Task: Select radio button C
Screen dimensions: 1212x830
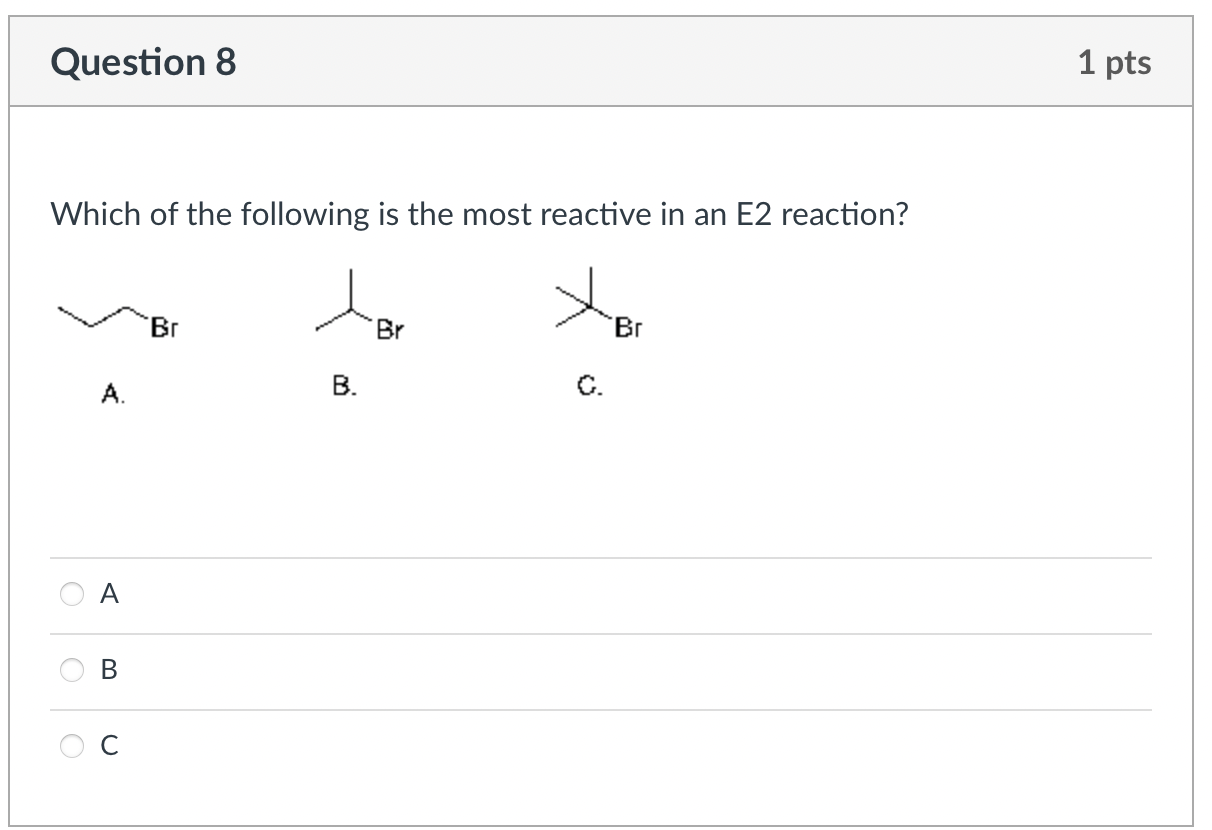Action: 71,745
